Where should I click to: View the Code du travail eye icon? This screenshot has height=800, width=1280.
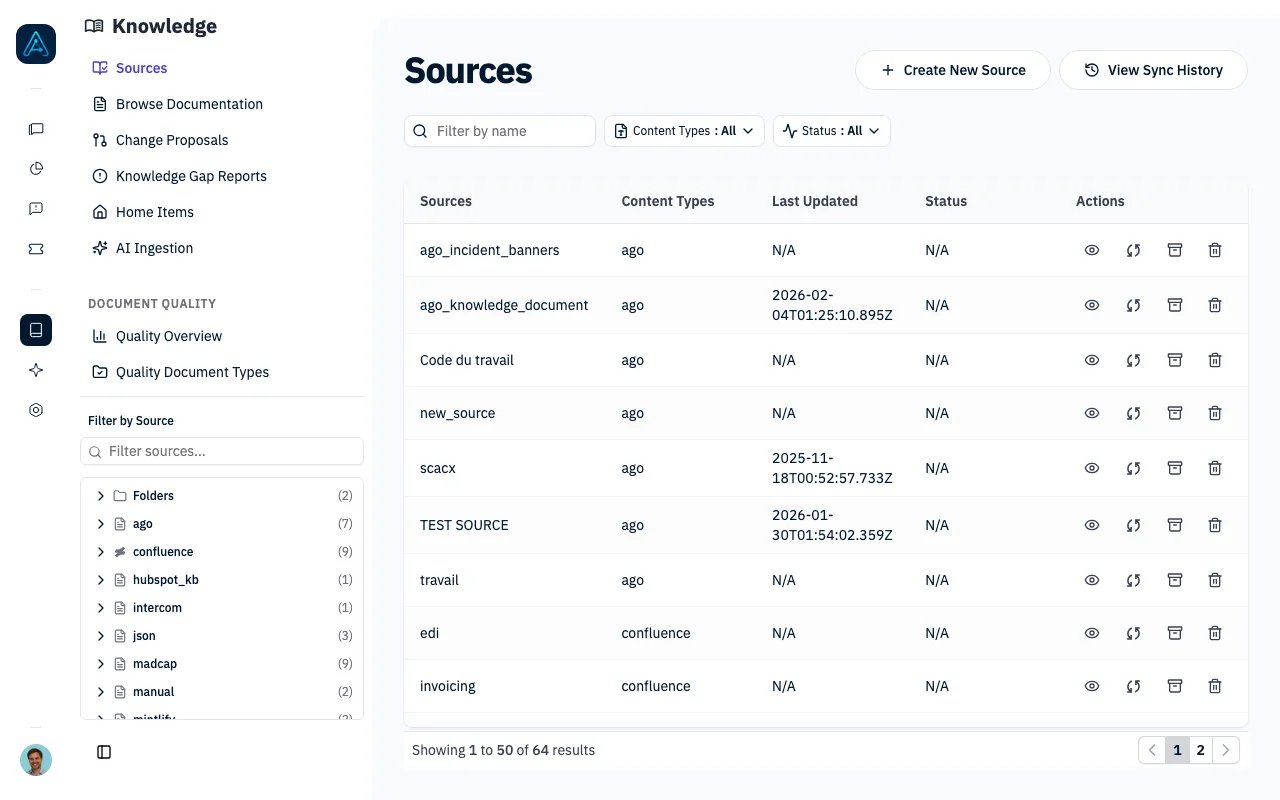click(x=1092, y=360)
